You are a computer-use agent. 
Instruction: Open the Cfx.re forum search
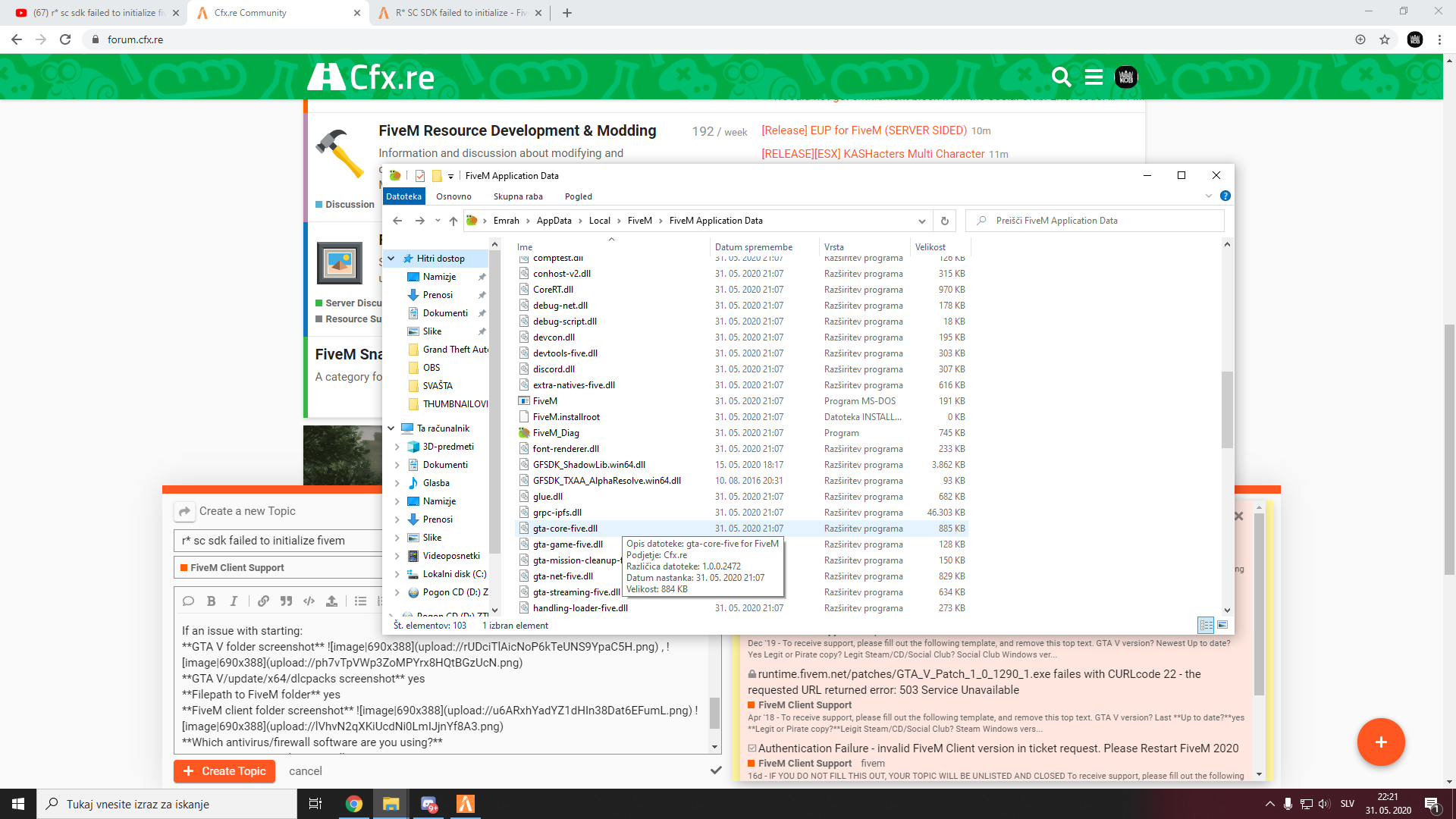coord(1060,77)
